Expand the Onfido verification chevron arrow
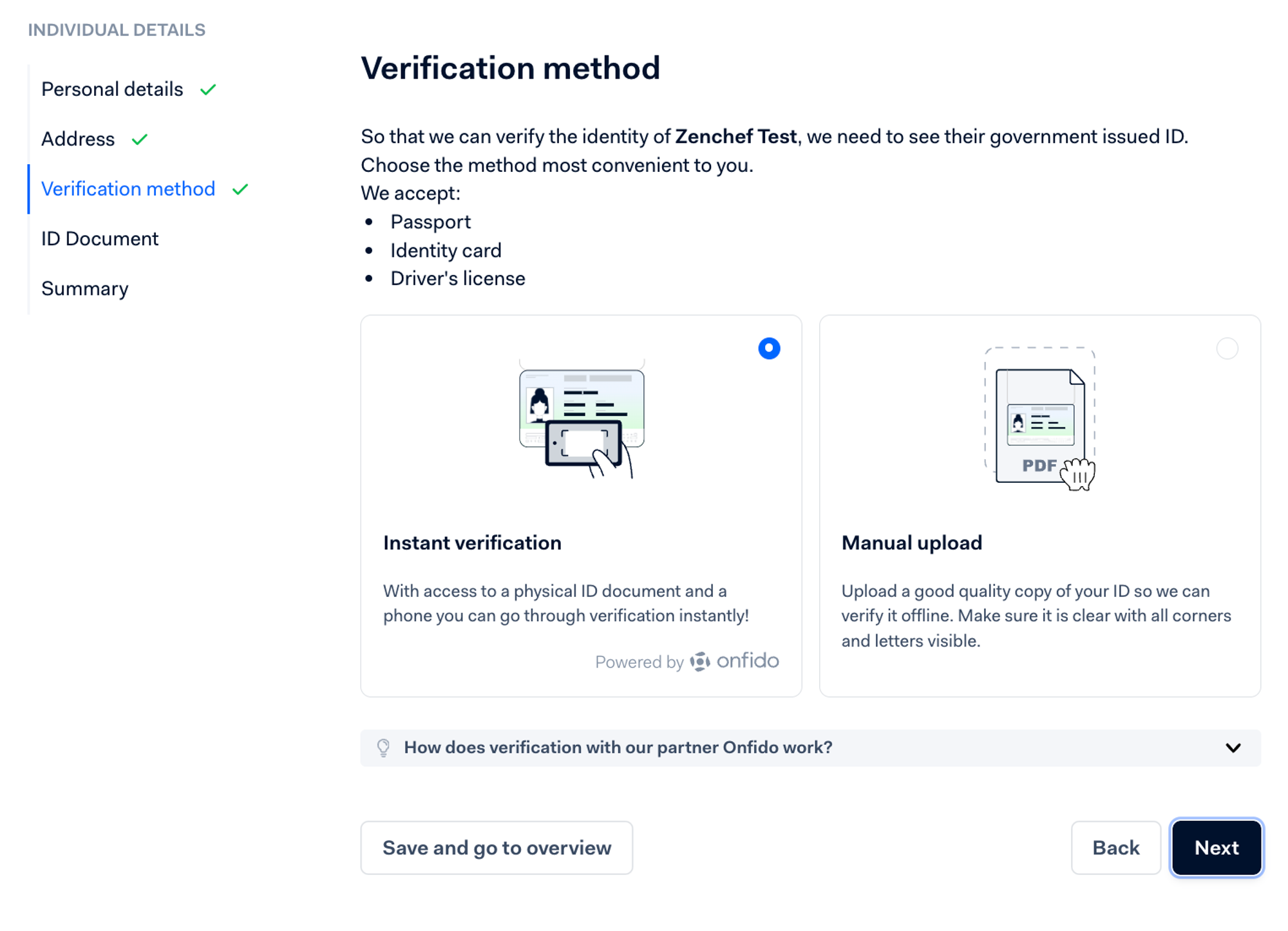The height and width of the screenshot is (931, 1288). pos(1233,748)
